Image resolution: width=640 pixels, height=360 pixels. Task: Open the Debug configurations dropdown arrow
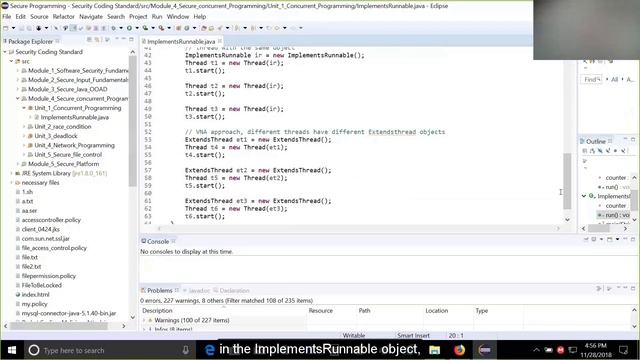[x=121, y=28]
